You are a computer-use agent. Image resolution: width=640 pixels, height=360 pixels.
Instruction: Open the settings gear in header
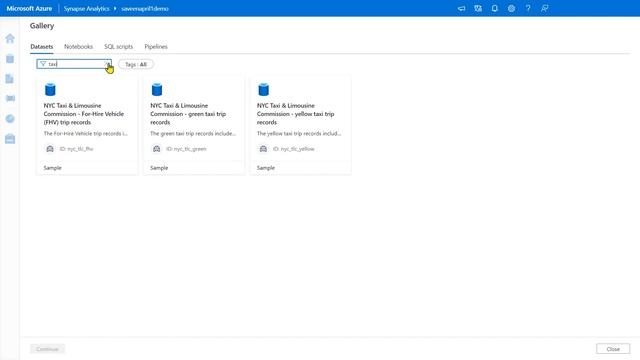pos(511,8)
